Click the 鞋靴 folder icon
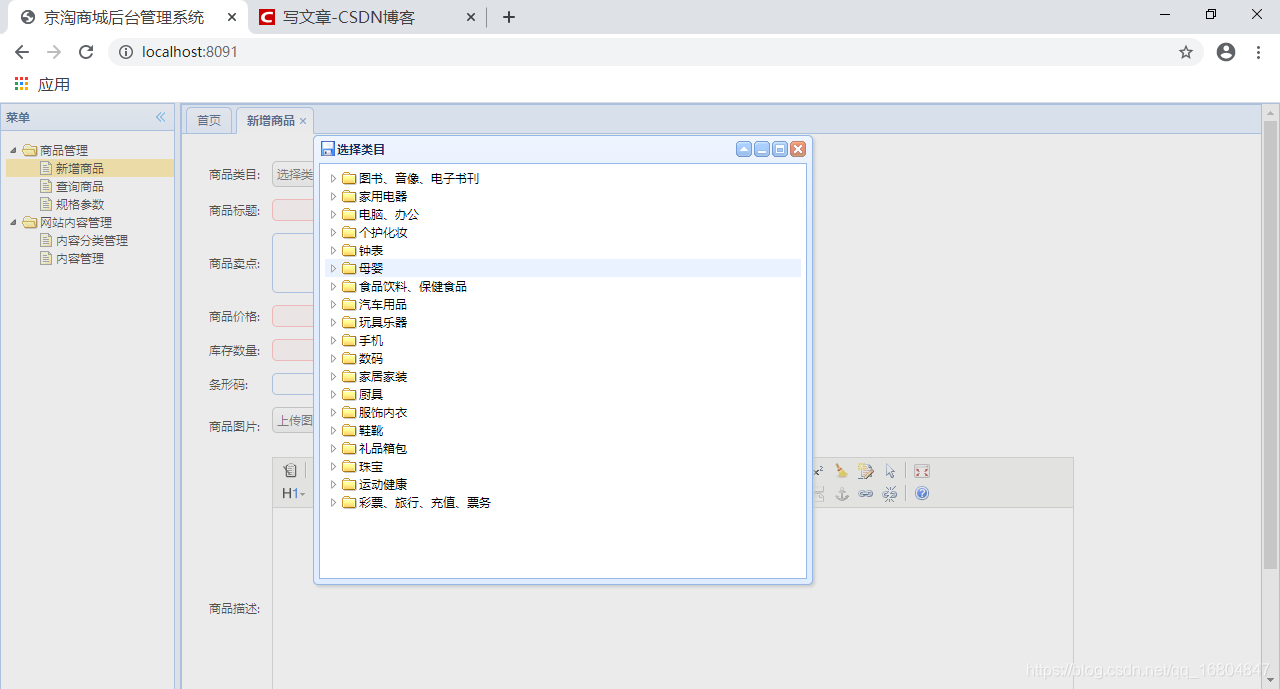1280x689 pixels. click(349, 431)
